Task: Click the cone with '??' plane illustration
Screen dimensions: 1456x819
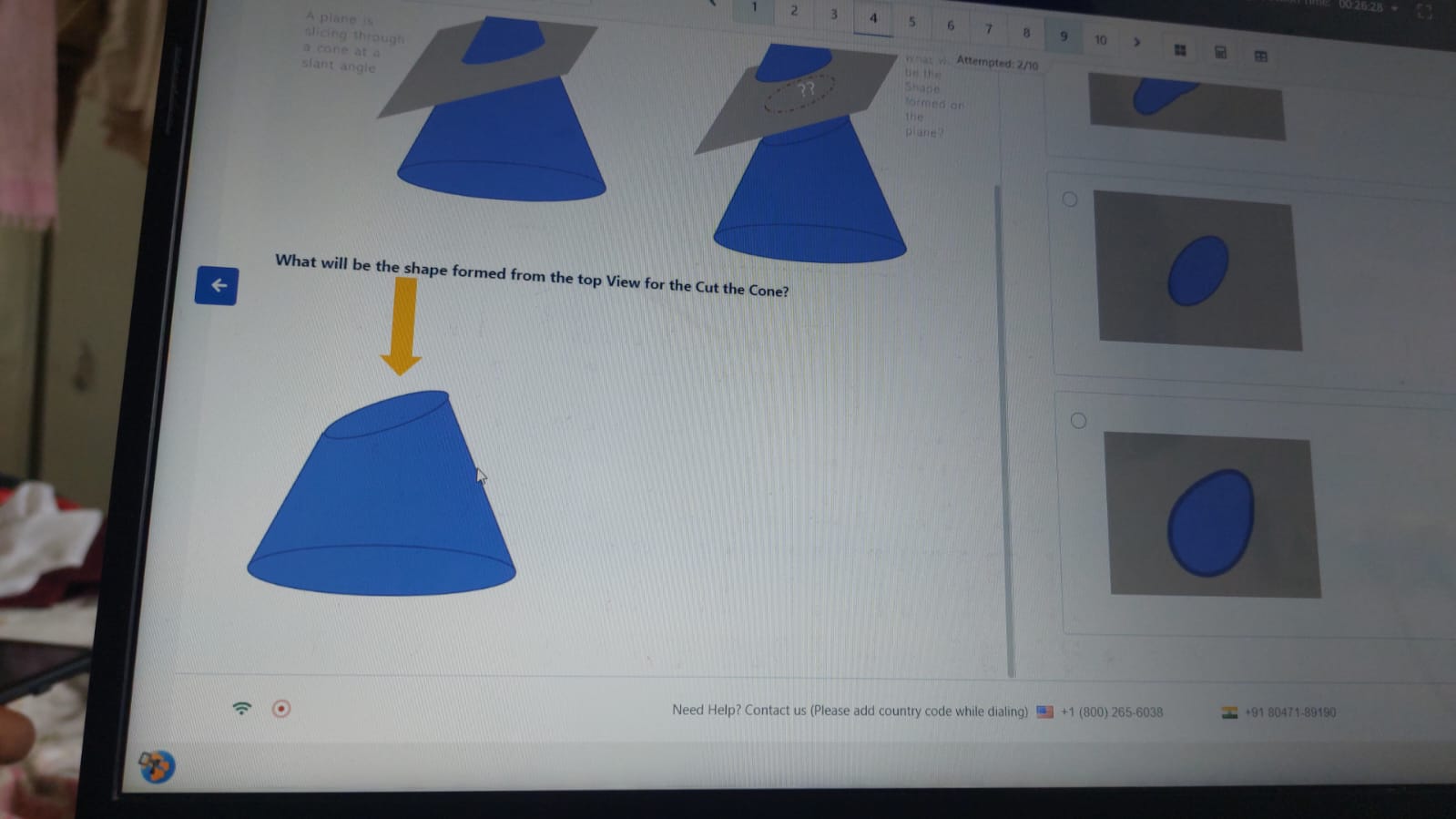Action: (798, 153)
